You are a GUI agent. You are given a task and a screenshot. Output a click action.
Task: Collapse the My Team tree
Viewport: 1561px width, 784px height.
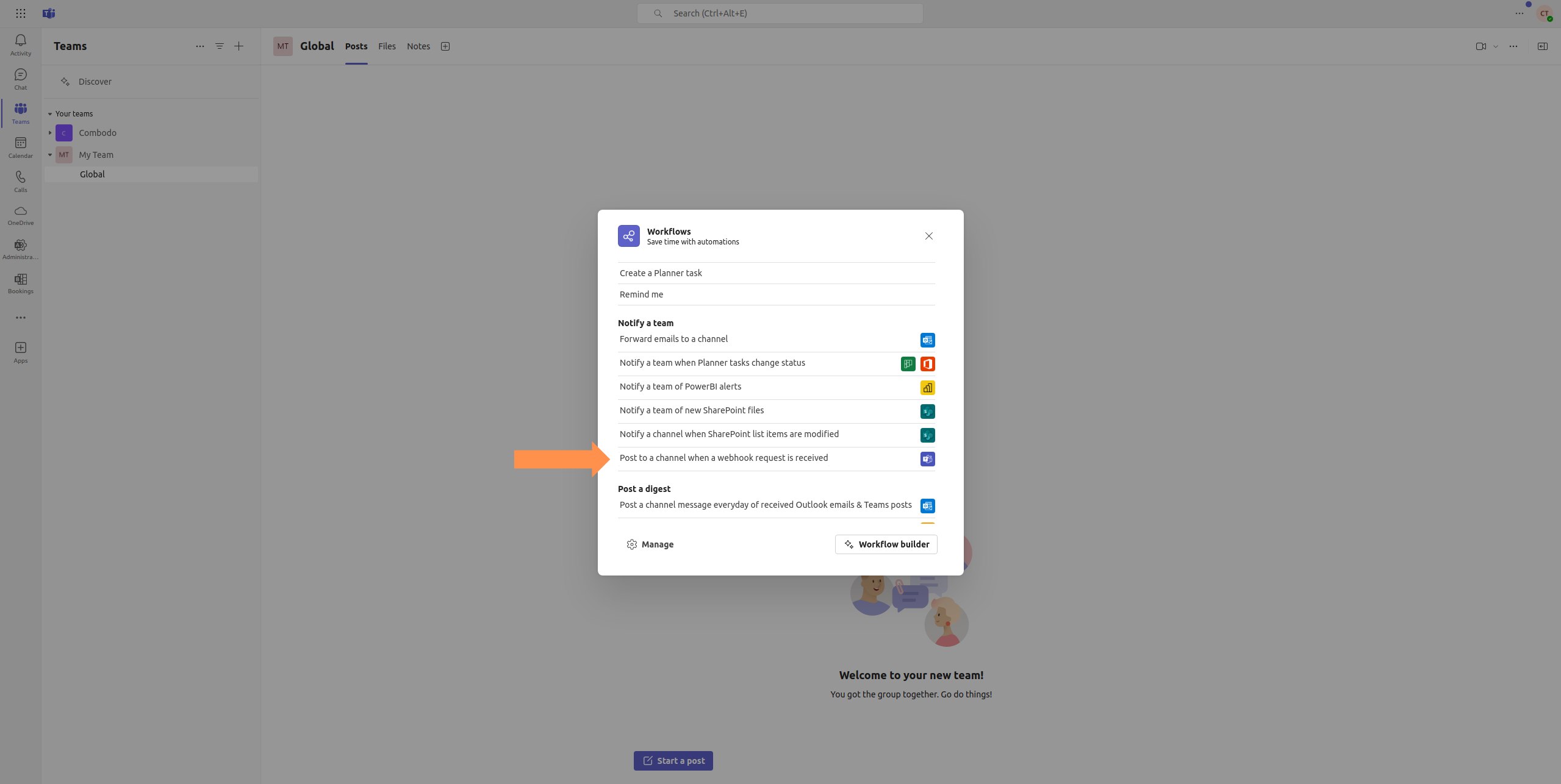pos(50,155)
